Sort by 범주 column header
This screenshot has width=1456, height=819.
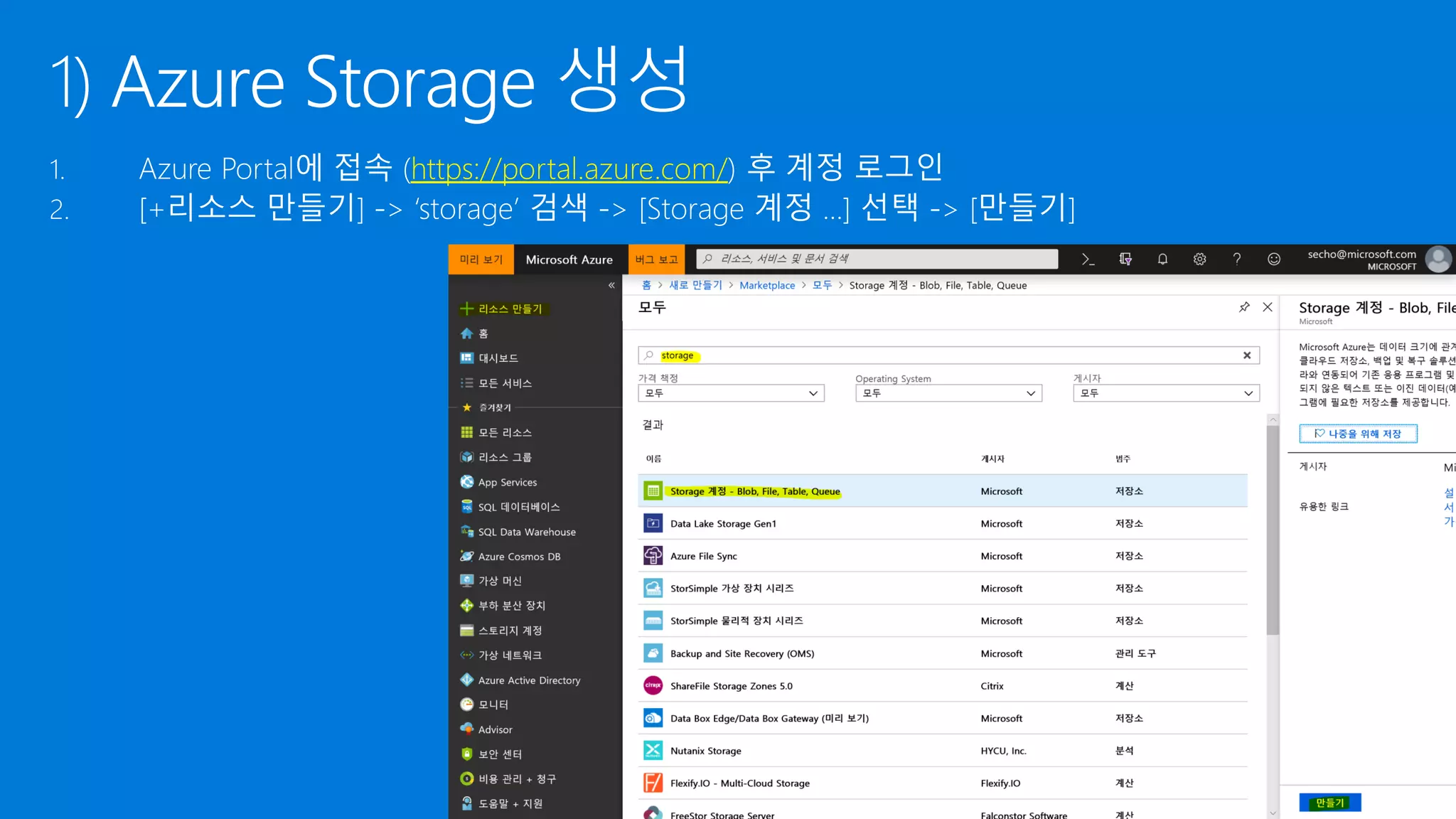[1123, 459]
